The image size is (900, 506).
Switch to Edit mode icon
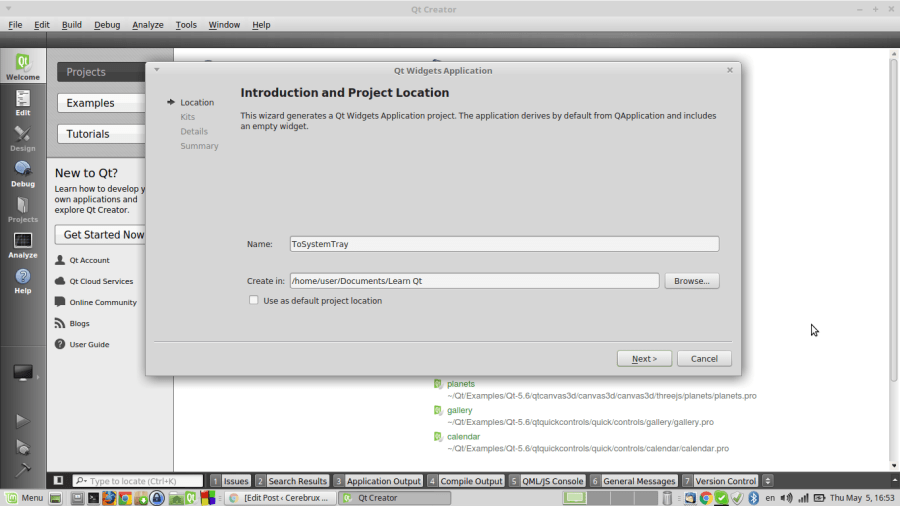tap(23, 103)
